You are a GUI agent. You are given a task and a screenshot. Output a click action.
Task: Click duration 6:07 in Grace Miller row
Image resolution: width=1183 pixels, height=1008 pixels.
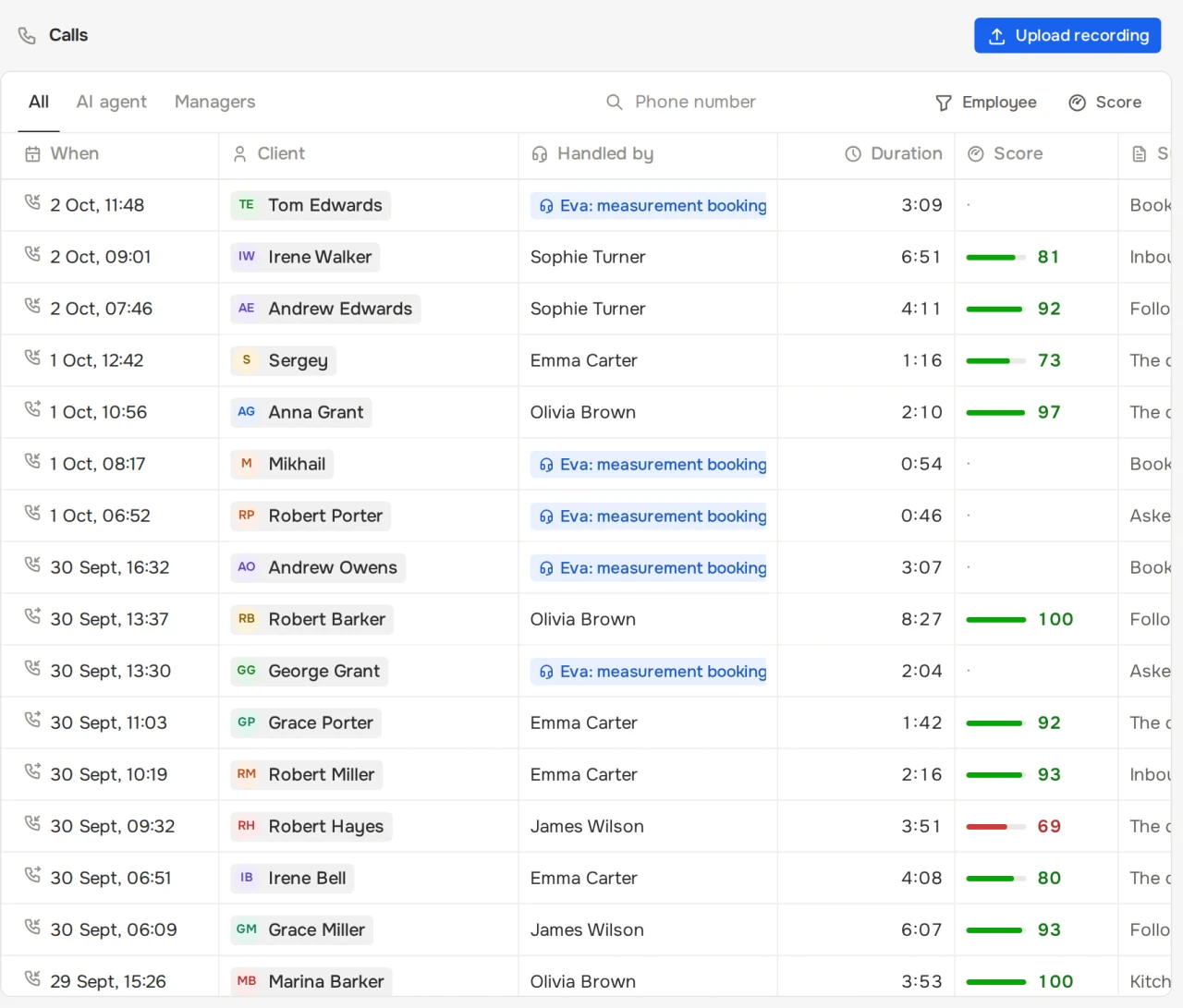tap(921, 929)
